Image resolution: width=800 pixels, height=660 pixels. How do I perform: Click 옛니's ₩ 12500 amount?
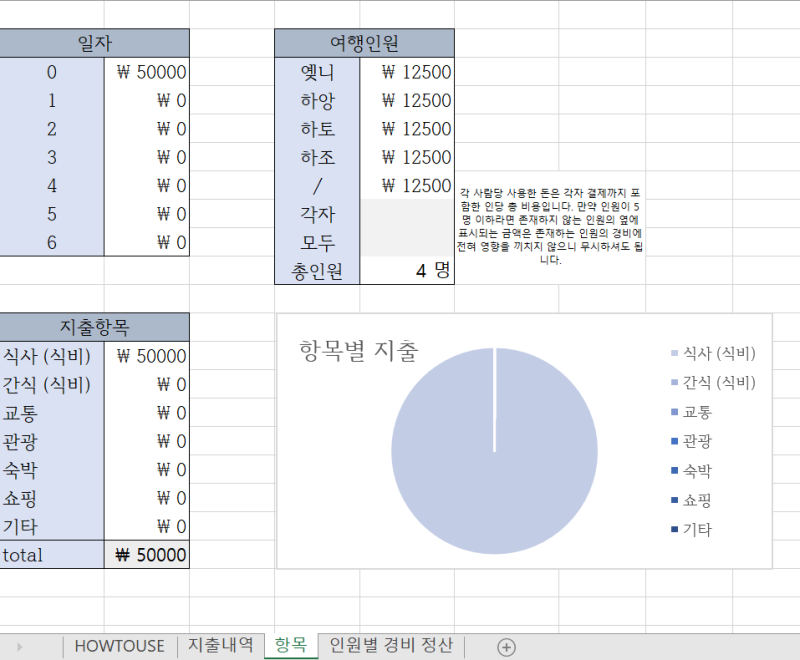(407, 72)
